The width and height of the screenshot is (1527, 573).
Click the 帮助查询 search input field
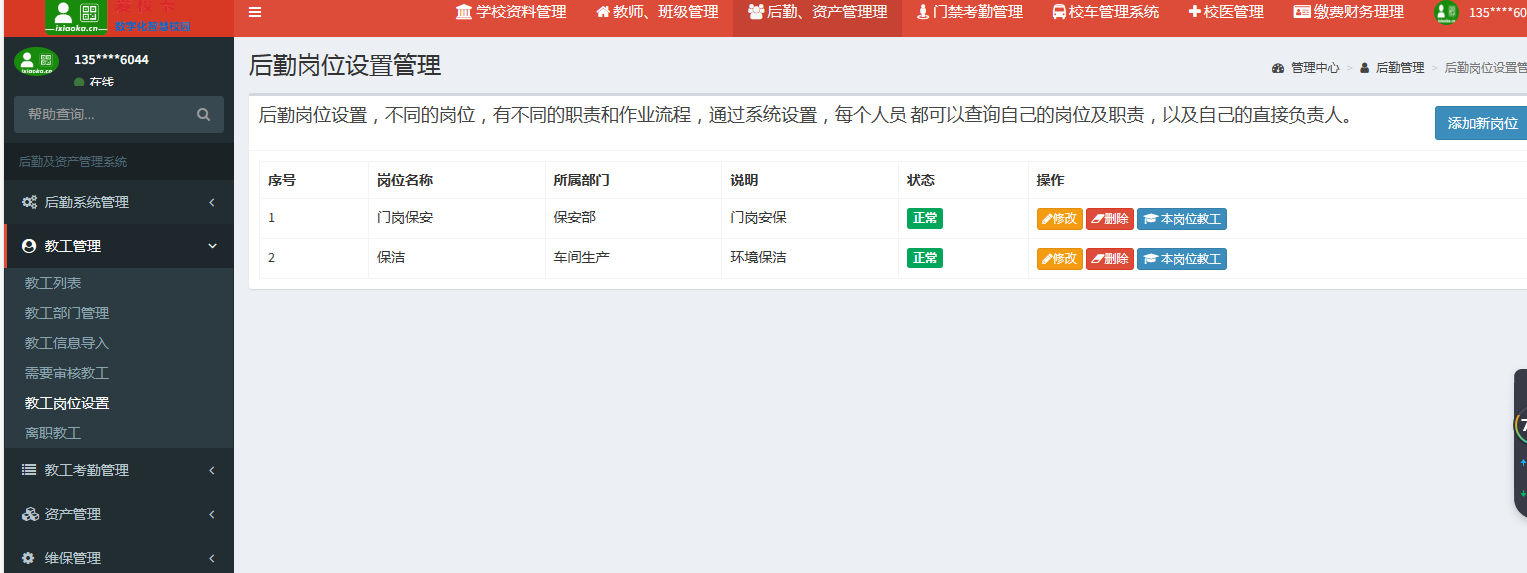[x=104, y=115]
